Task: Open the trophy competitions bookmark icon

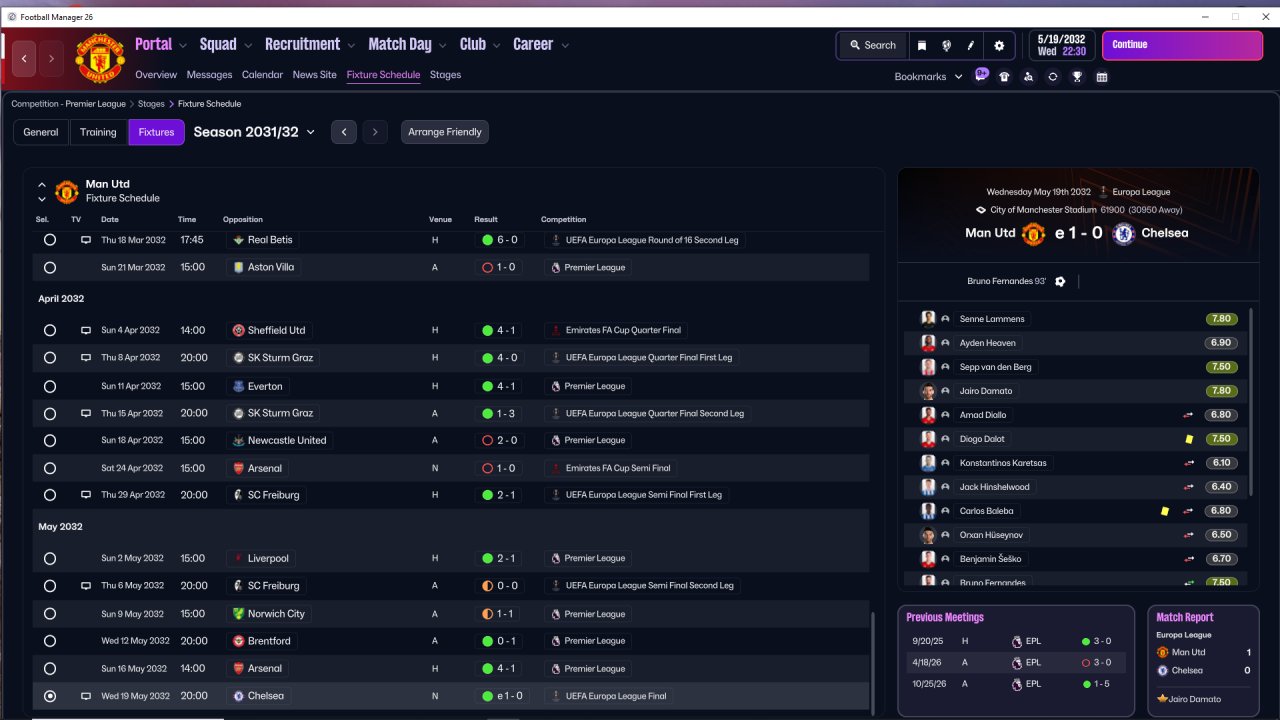Action: tap(1077, 76)
